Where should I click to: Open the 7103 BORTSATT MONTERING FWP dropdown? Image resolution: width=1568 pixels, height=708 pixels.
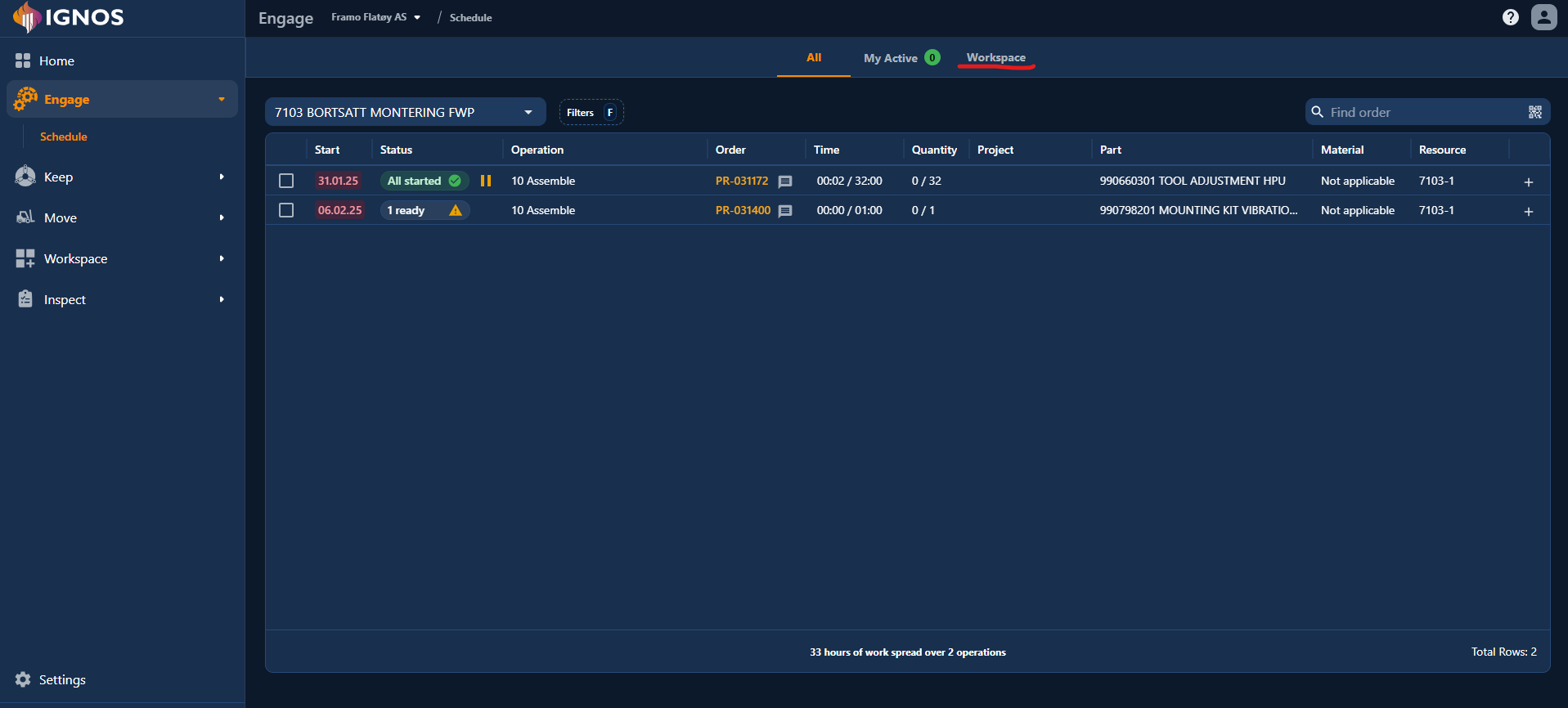[405, 112]
